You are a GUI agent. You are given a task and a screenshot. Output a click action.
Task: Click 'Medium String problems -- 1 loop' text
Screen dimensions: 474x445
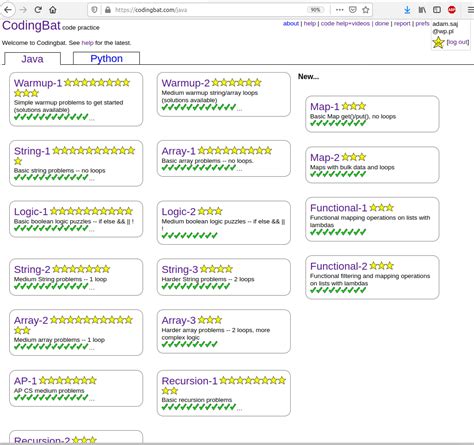click(x=60, y=279)
